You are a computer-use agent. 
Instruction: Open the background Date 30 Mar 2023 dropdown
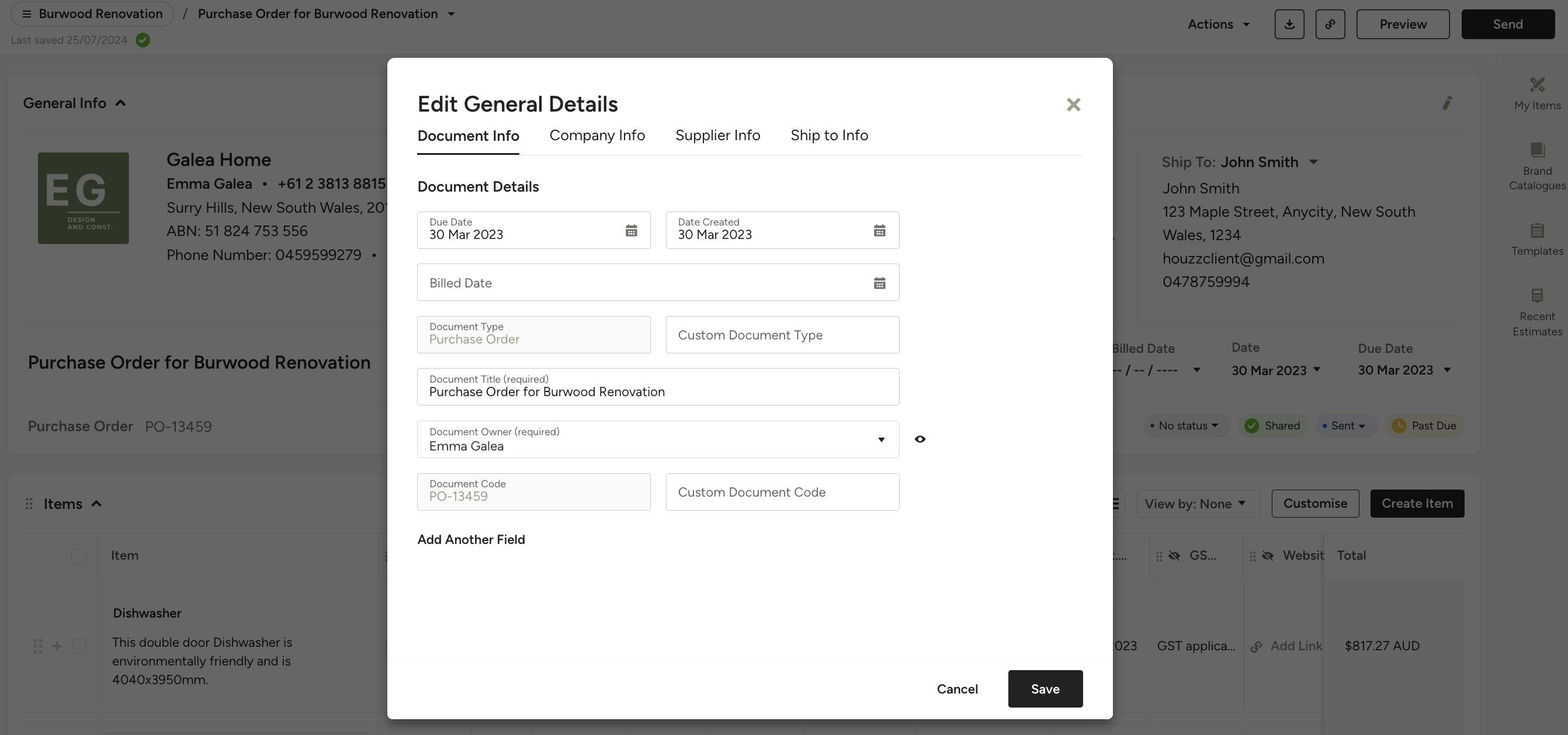point(1276,370)
